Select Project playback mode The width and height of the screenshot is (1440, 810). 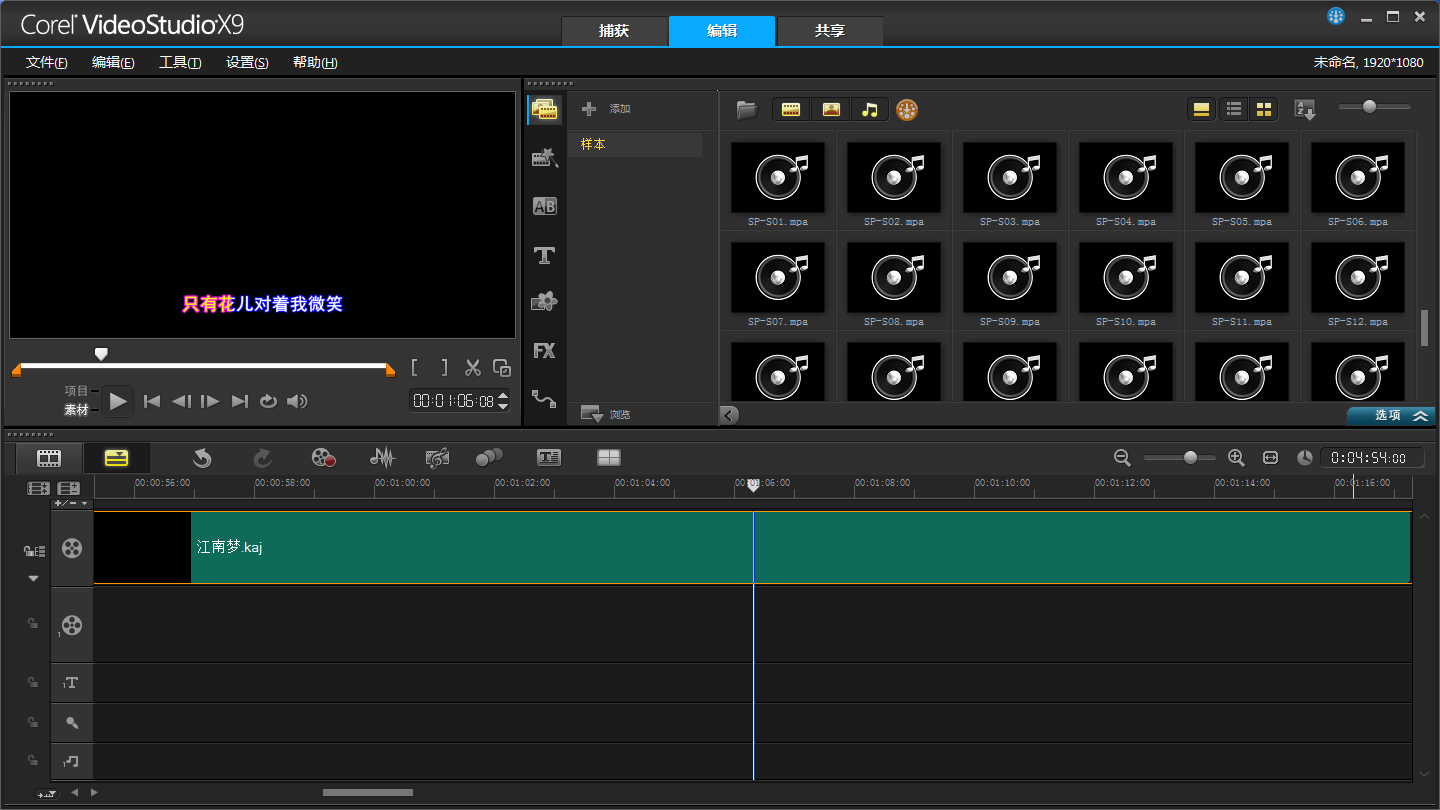coord(77,391)
